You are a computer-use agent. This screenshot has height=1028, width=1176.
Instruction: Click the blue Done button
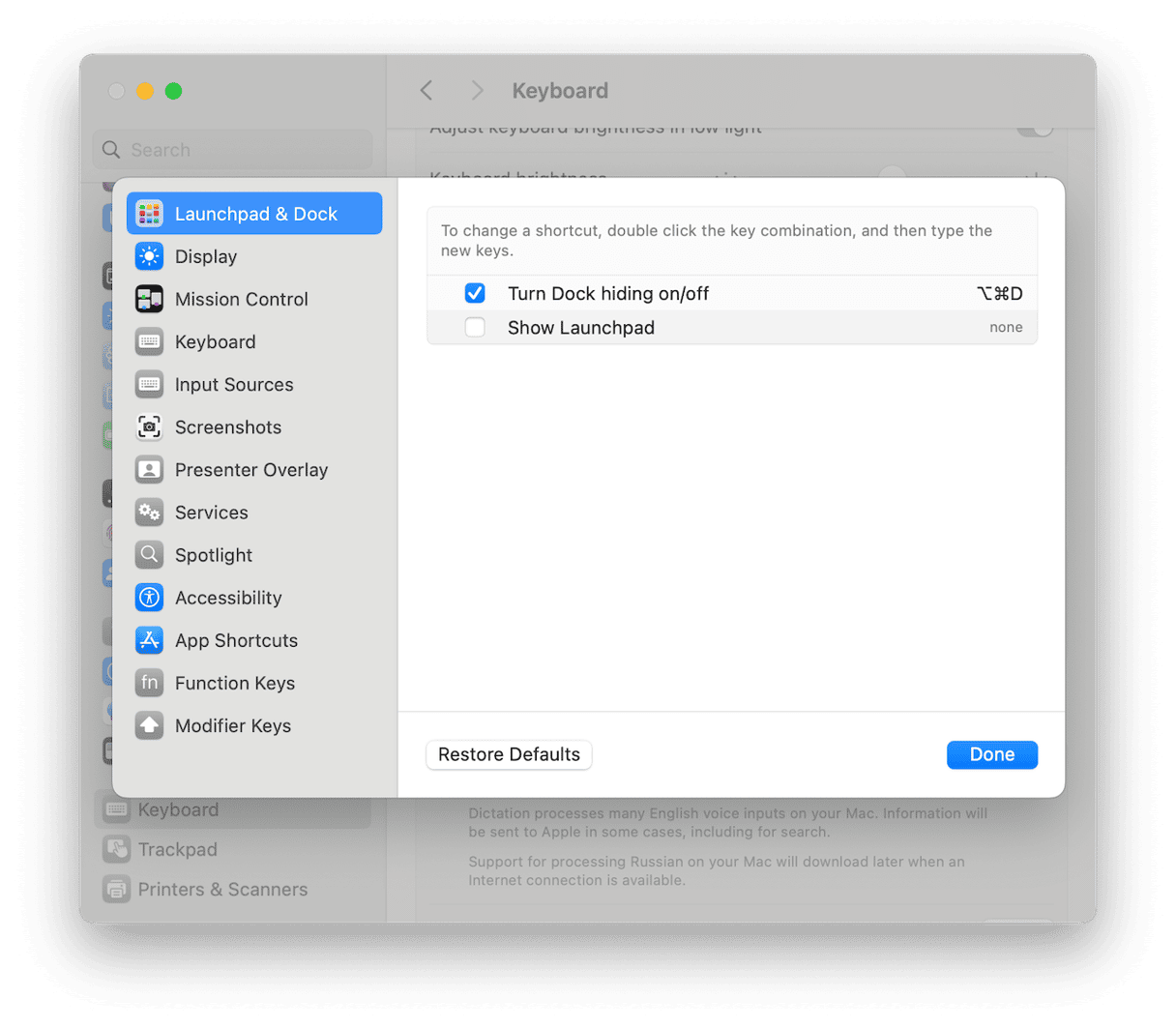coord(991,754)
